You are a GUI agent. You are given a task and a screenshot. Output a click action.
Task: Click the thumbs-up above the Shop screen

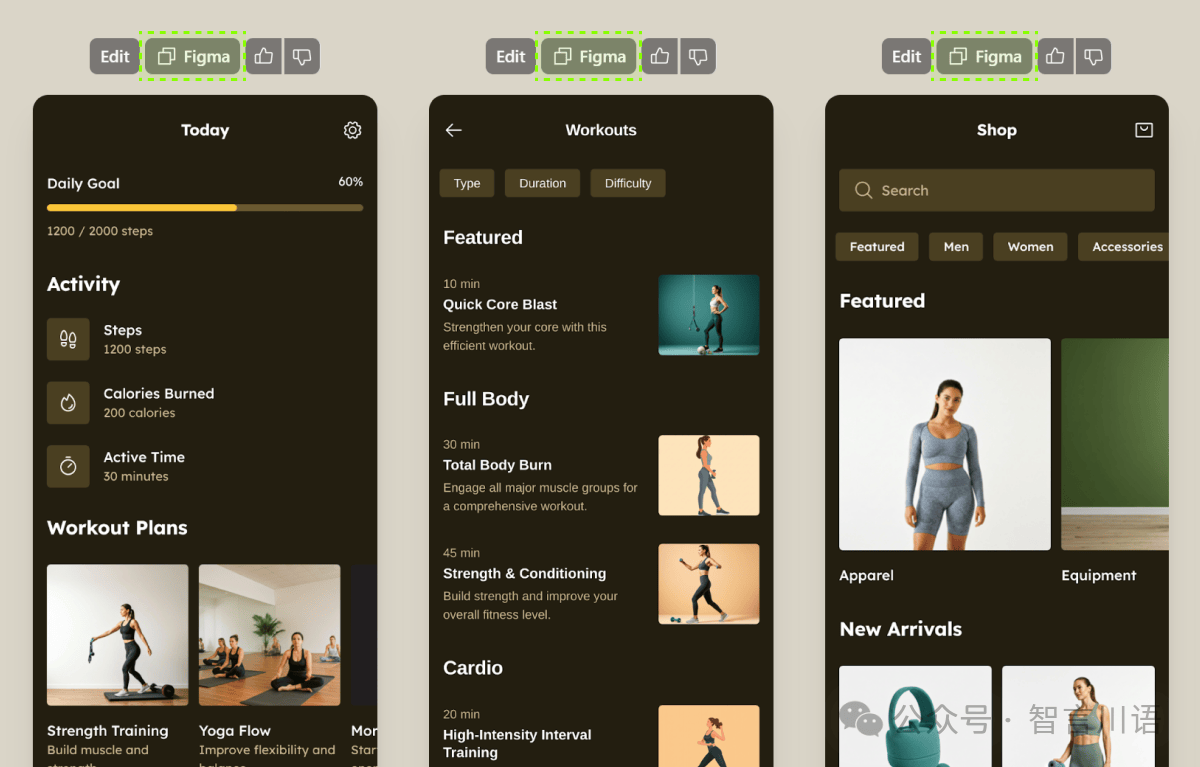1055,56
